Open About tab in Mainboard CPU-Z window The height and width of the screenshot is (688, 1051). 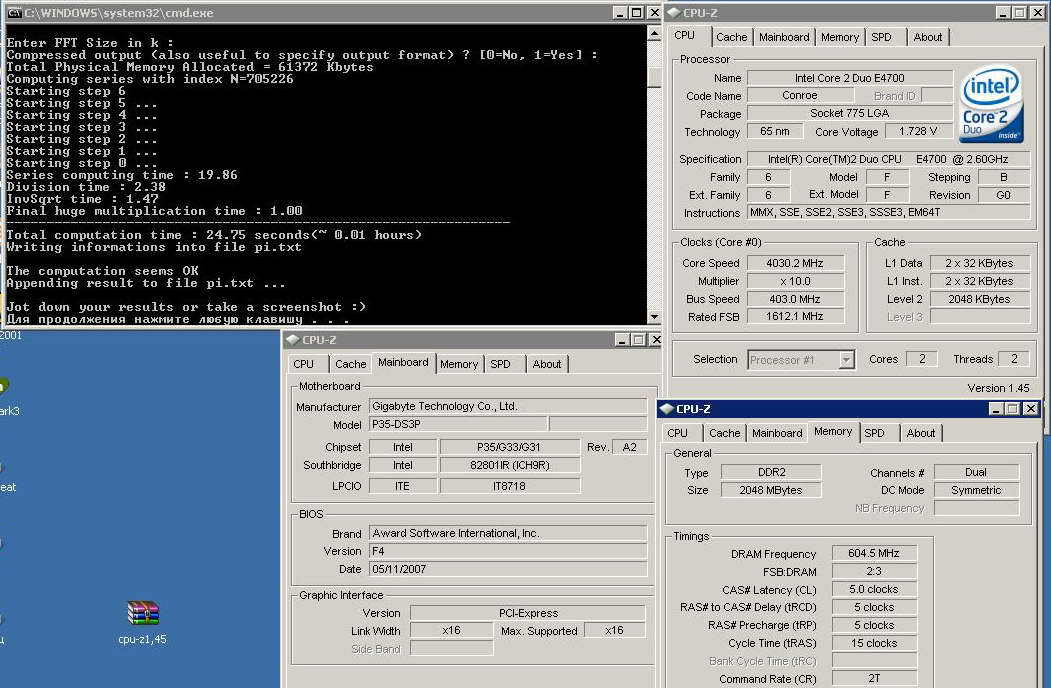pyautogui.click(x=547, y=364)
